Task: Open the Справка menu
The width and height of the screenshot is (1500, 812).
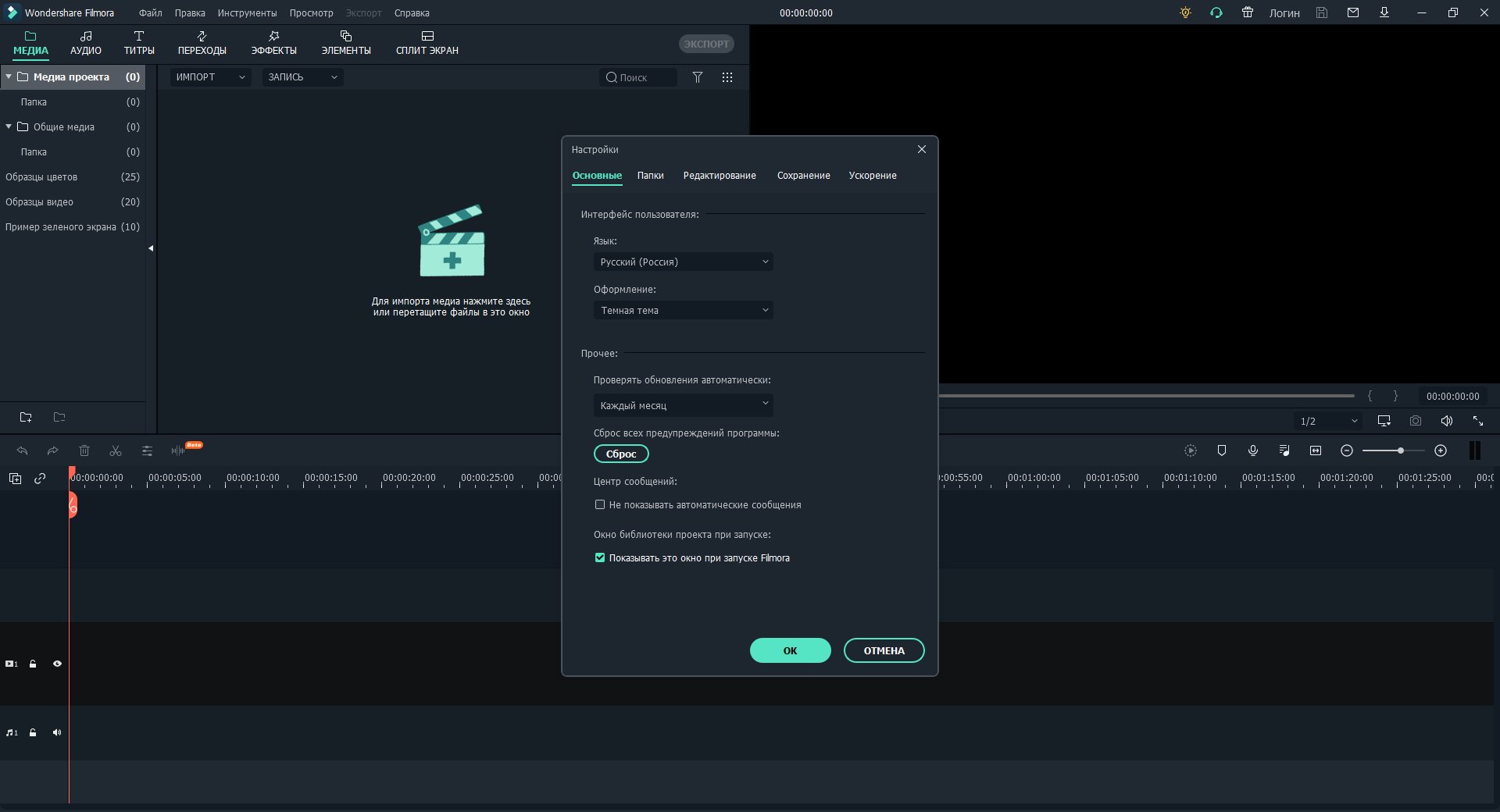Action: click(x=412, y=13)
